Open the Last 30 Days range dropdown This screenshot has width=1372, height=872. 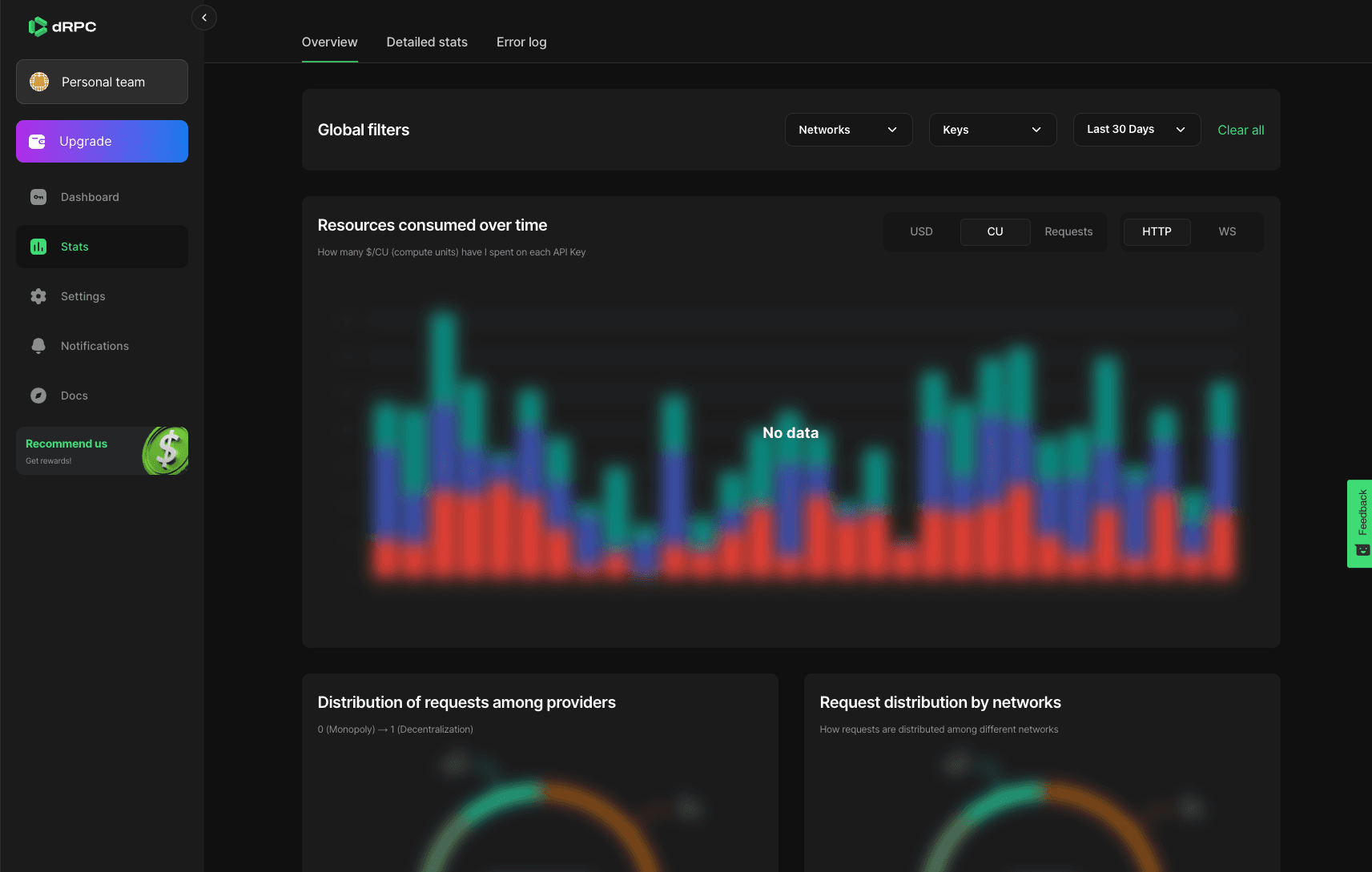coord(1136,130)
